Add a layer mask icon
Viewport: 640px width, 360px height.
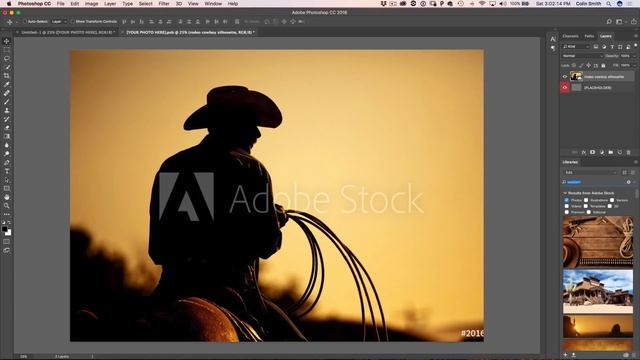coord(592,152)
